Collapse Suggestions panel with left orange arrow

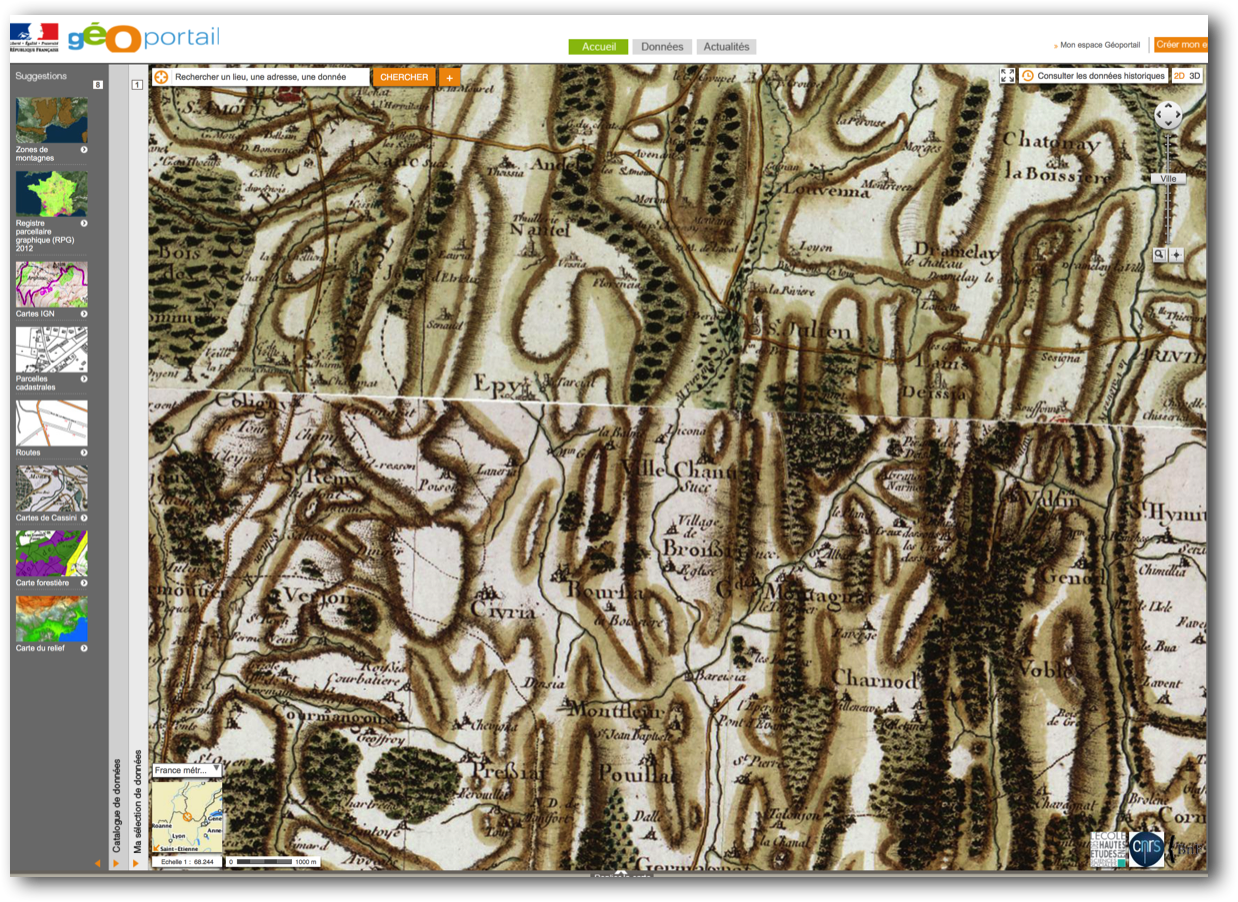click(x=97, y=863)
